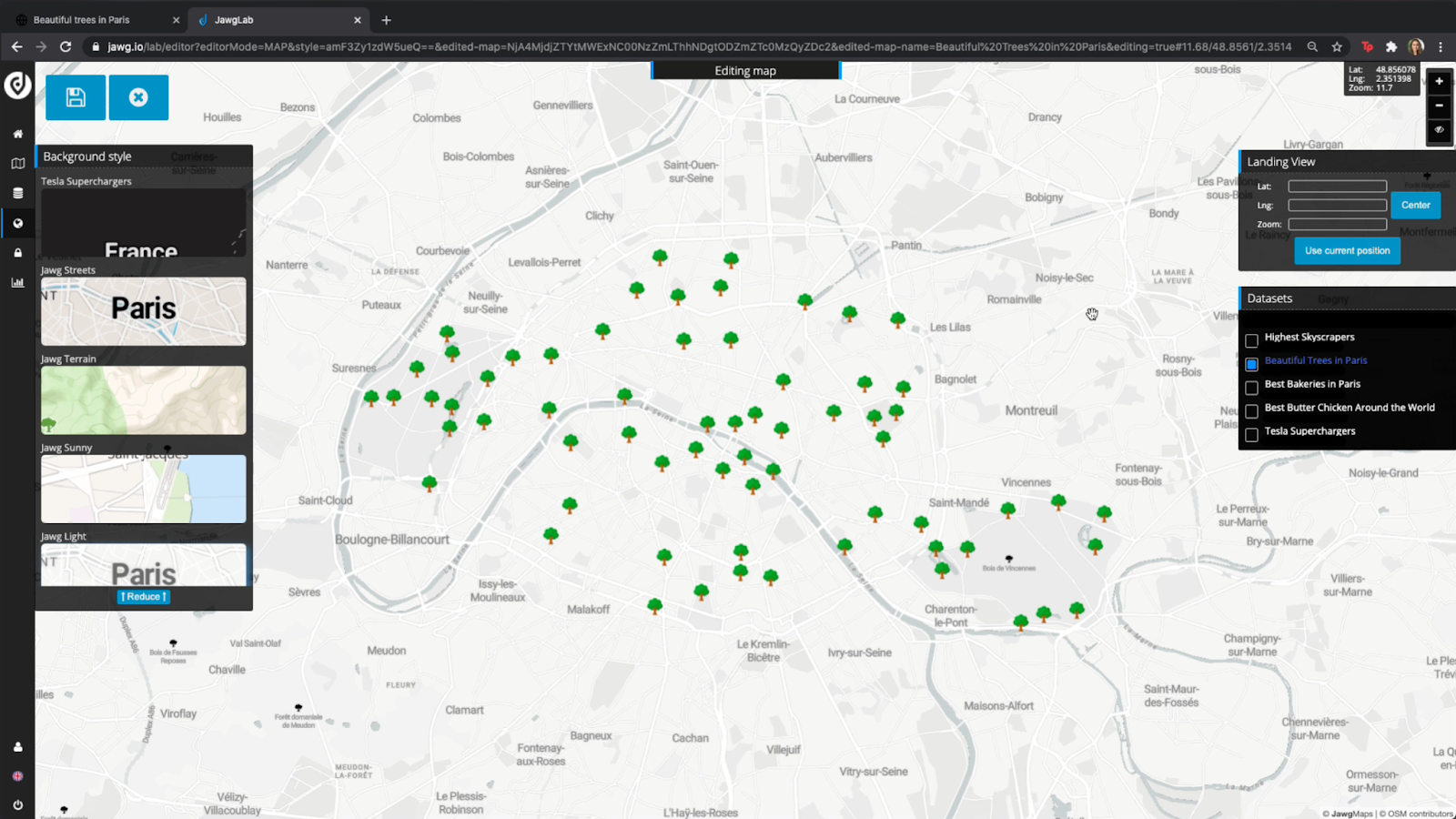The width and height of the screenshot is (1456, 819).
Task: Click the Lat input field in Landing View
Action: coord(1337,187)
